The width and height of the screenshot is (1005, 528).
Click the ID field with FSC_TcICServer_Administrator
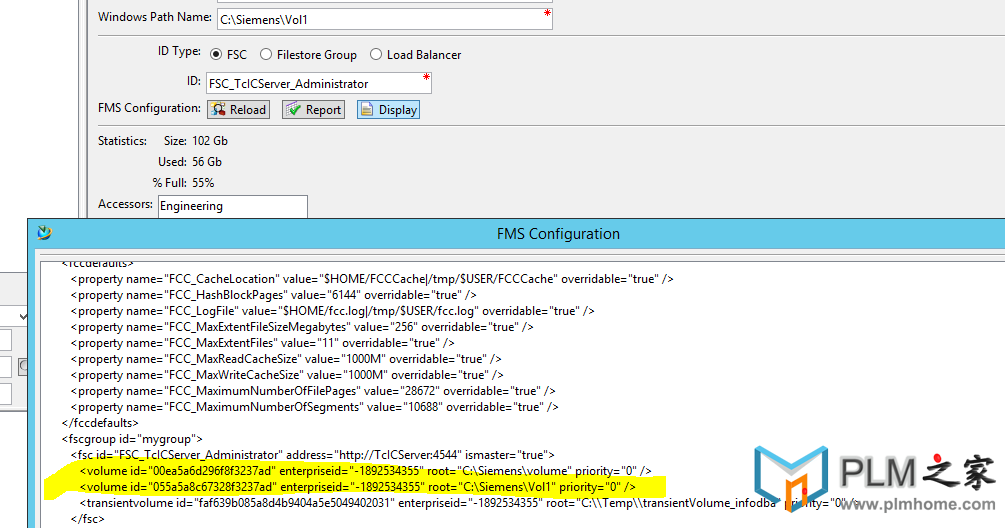319,83
